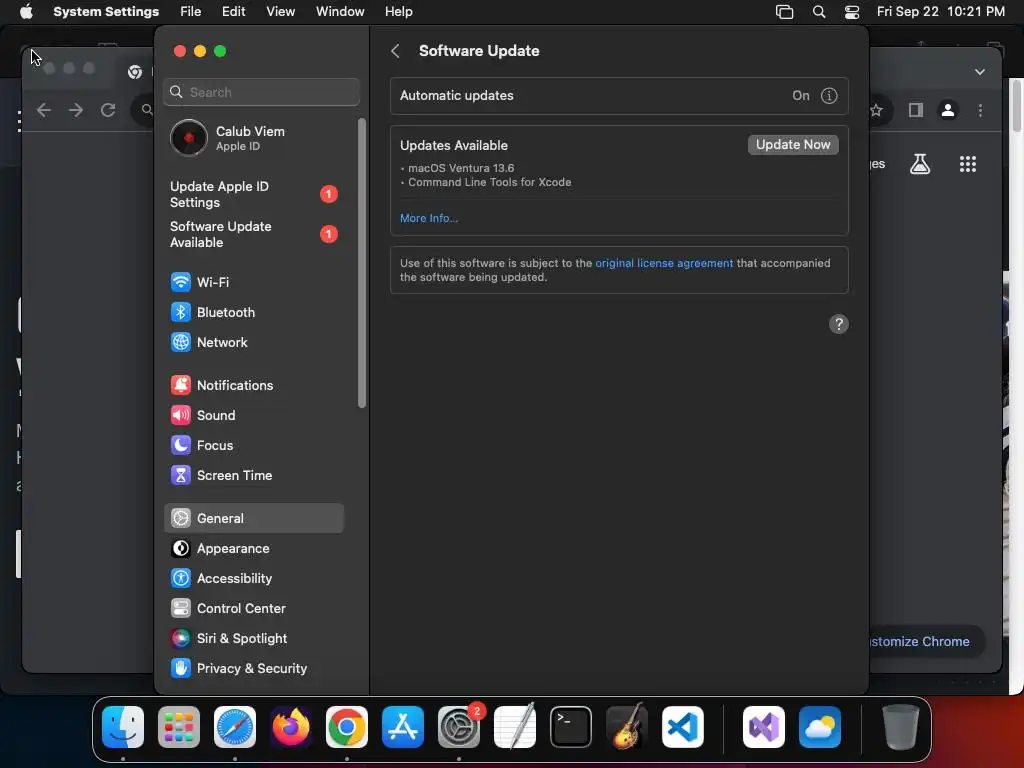The height and width of the screenshot is (768, 1024).
Task: Open Stage Manager menu bar icon
Action: (784, 12)
